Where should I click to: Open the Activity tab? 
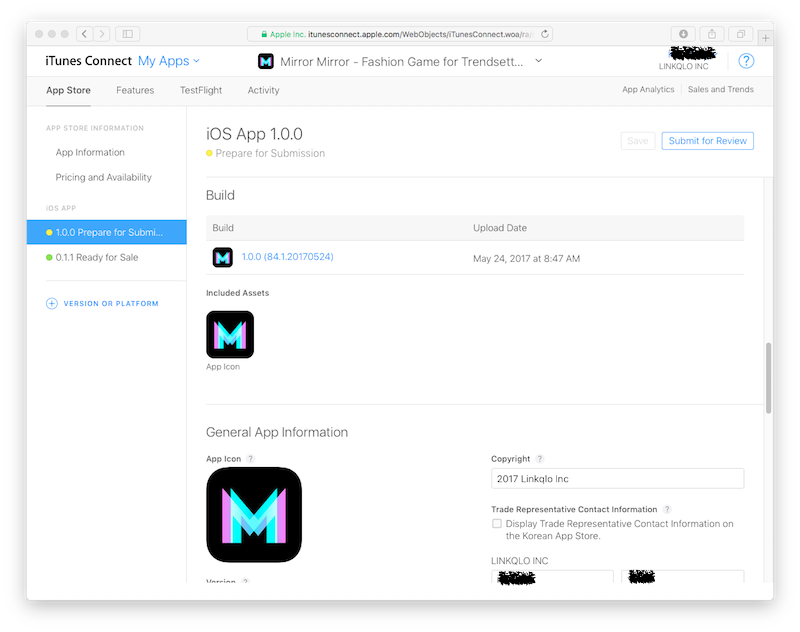click(263, 90)
